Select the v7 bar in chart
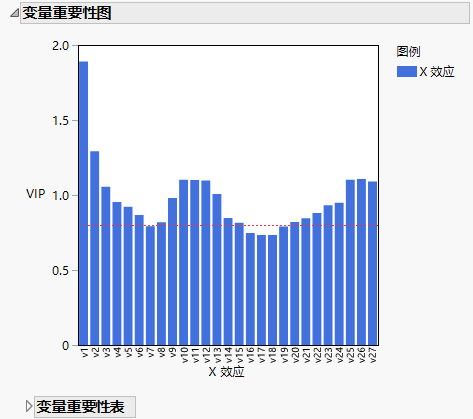This screenshot has height=419, width=473. pyautogui.click(x=150, y=286)
